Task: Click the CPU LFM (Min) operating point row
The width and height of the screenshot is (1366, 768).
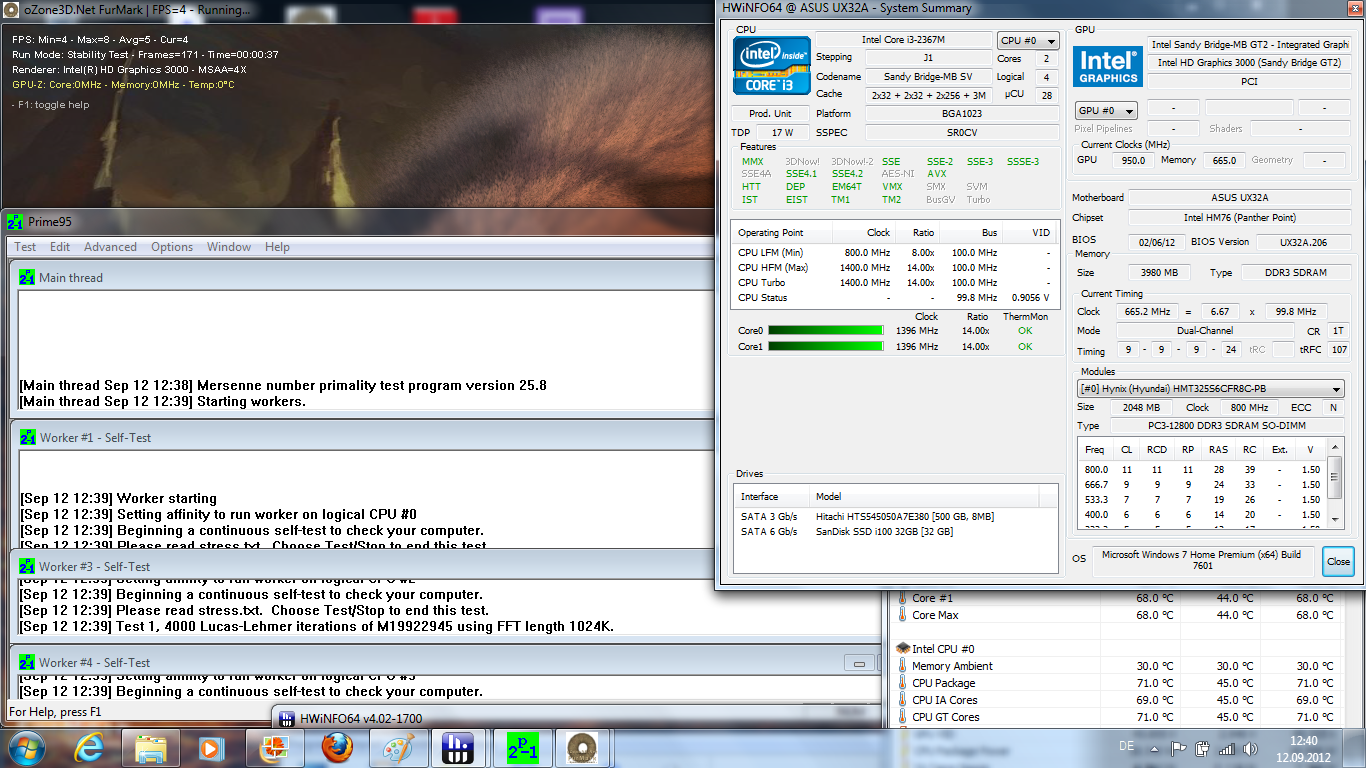Action: click(895, 253)
